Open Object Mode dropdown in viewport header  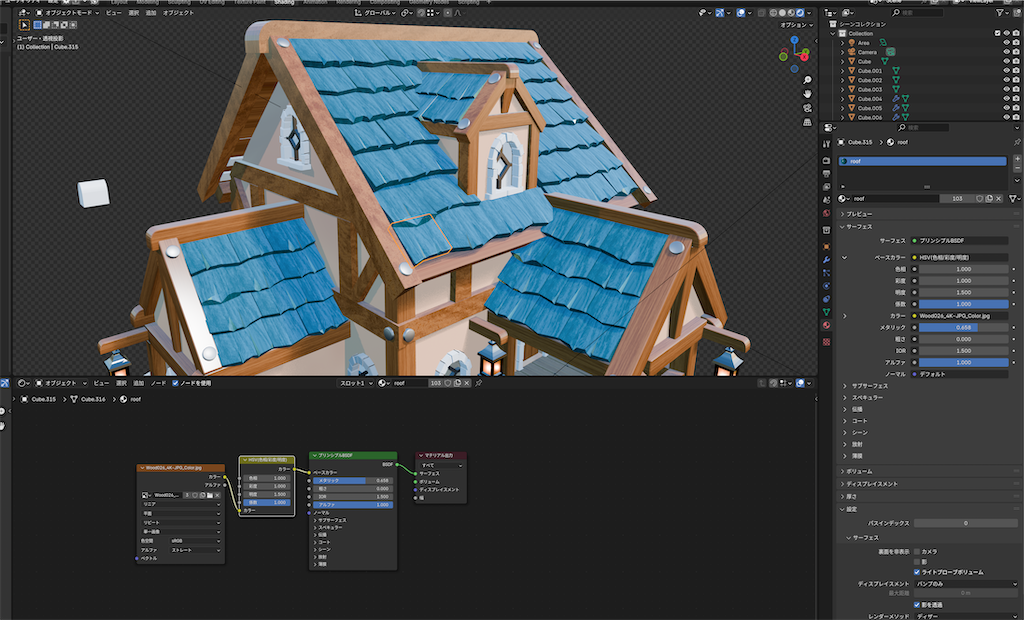[67, 12]
